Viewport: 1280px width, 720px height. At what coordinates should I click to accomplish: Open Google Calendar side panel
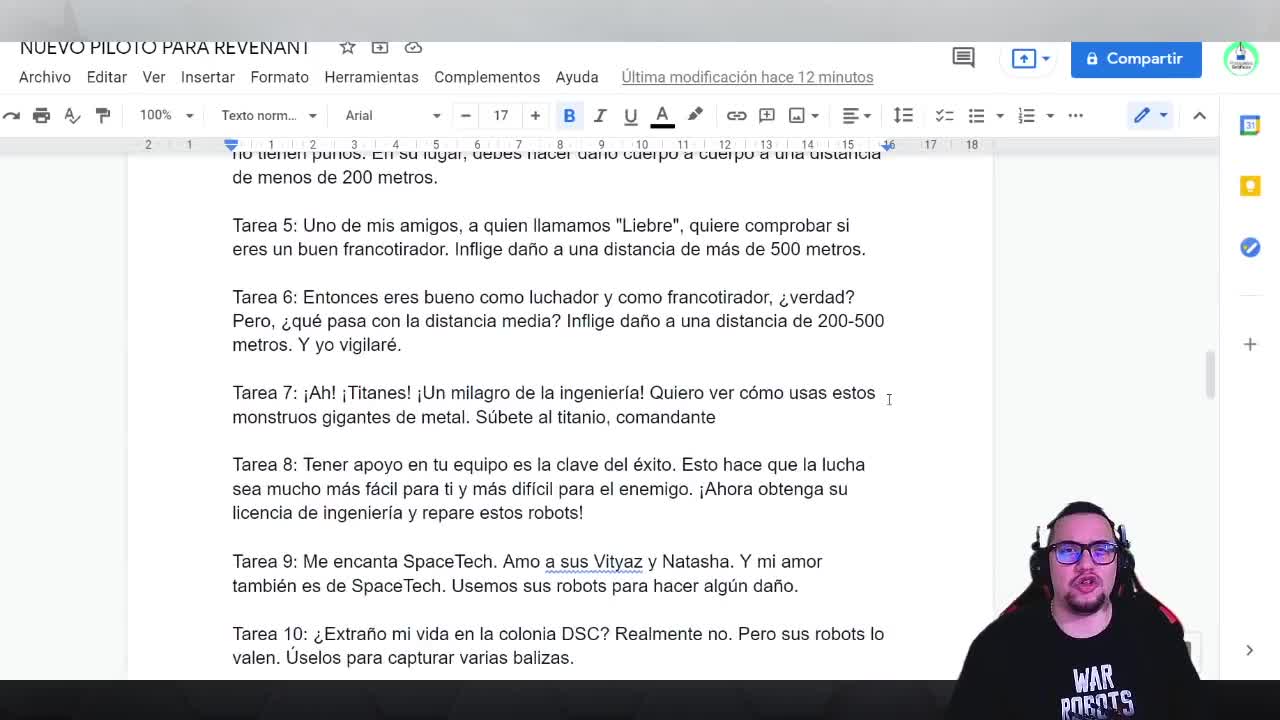click(x=1250, y=125)
